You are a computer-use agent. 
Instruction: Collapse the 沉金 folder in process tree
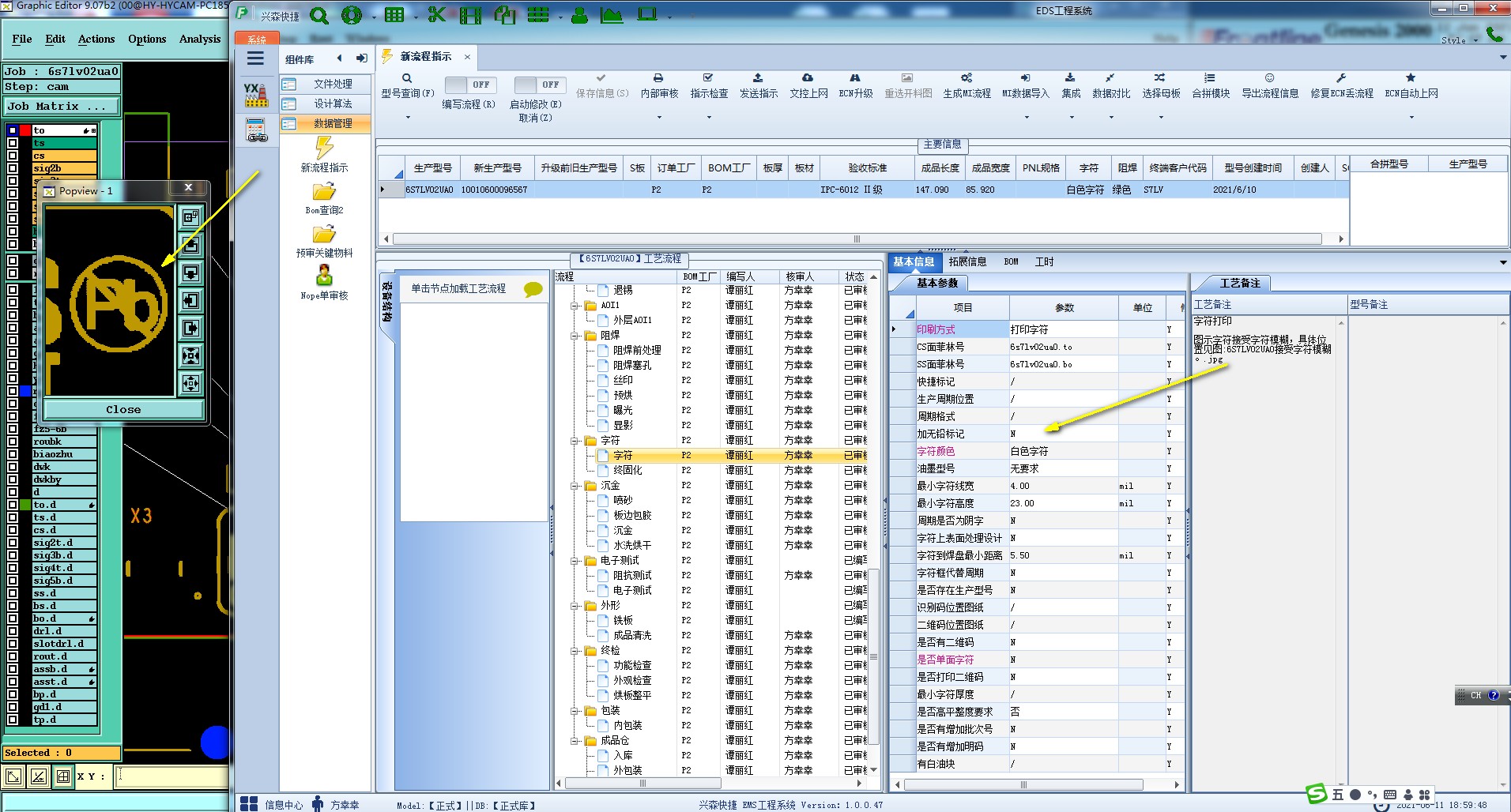(575, 486)
